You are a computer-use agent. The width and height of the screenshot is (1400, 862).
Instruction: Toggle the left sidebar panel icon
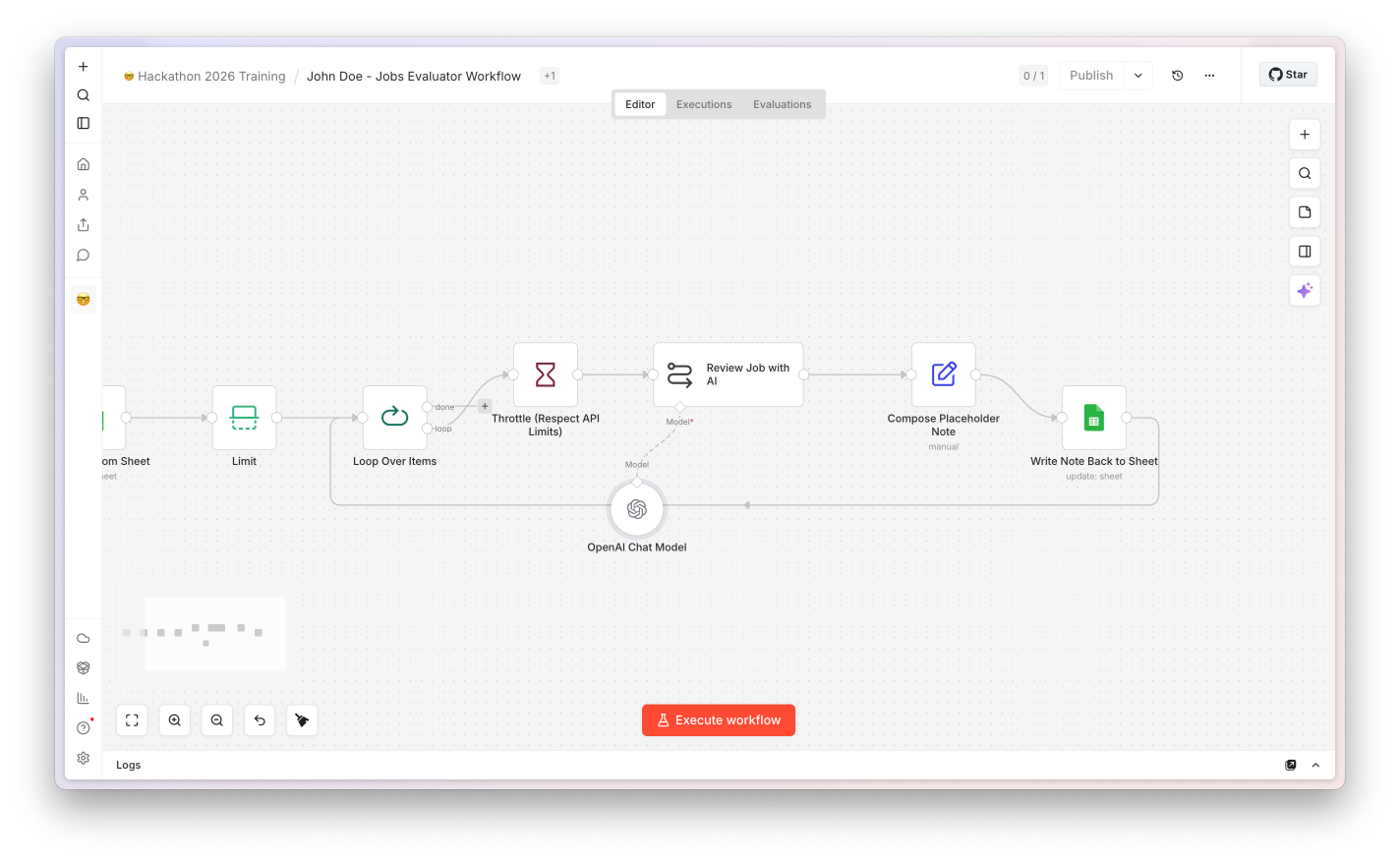84,124
